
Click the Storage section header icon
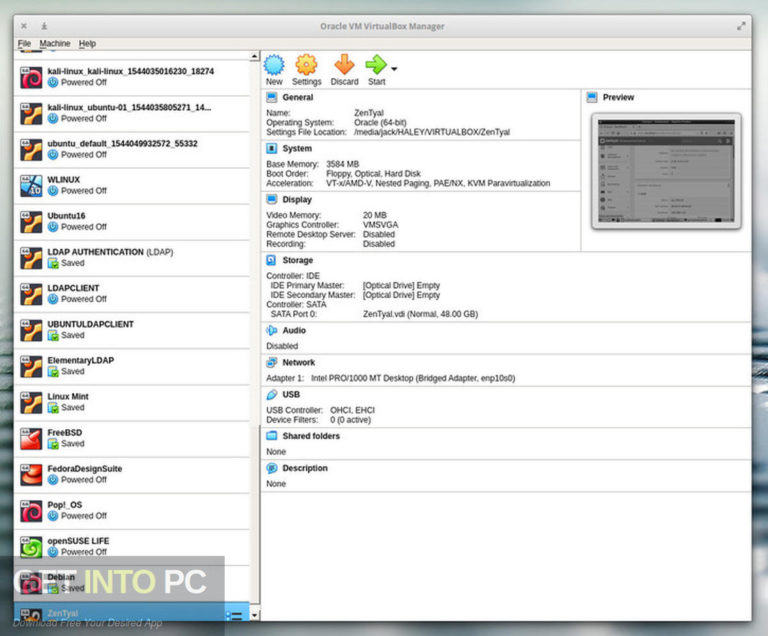271,260
